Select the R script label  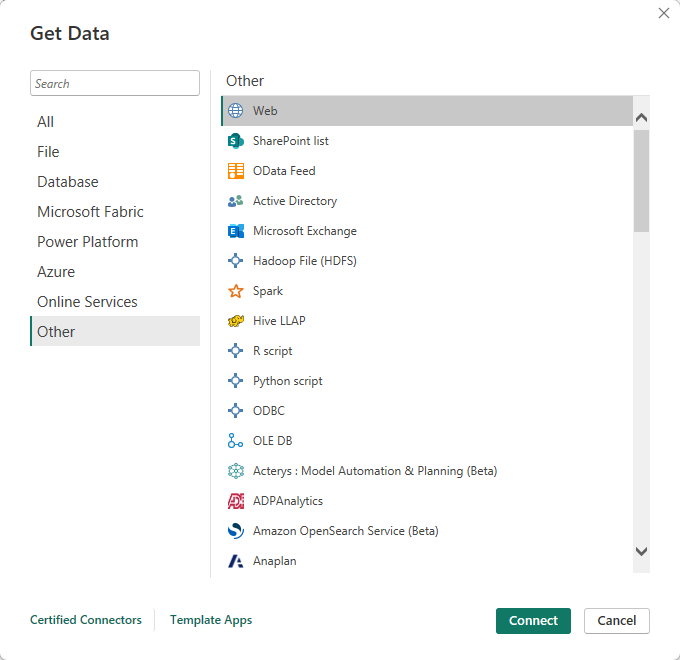[x=272, y=351]
